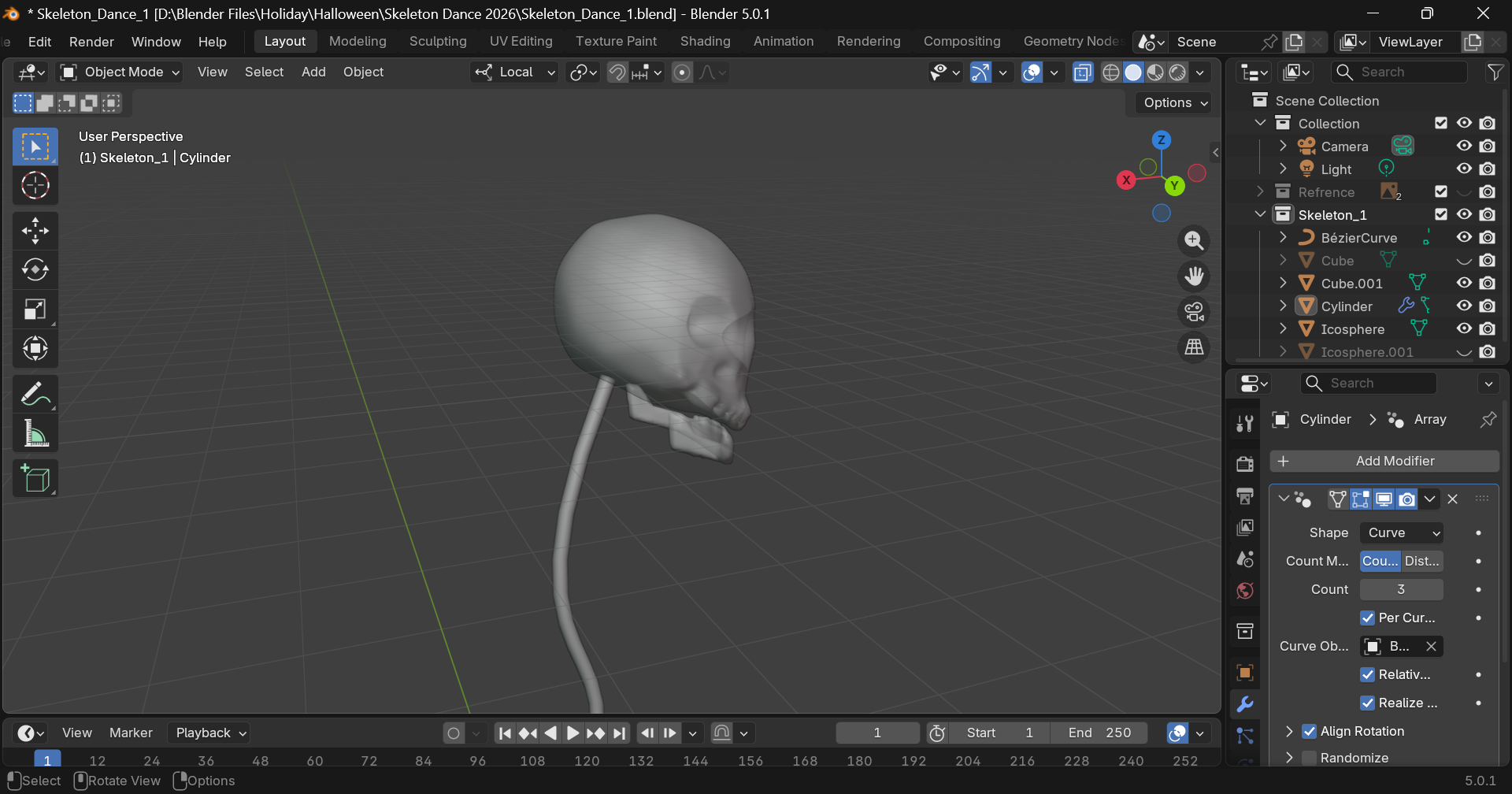Select the Measure tool
The width and height of the screenshot is (1512, 794).
[x=35, y=433]
